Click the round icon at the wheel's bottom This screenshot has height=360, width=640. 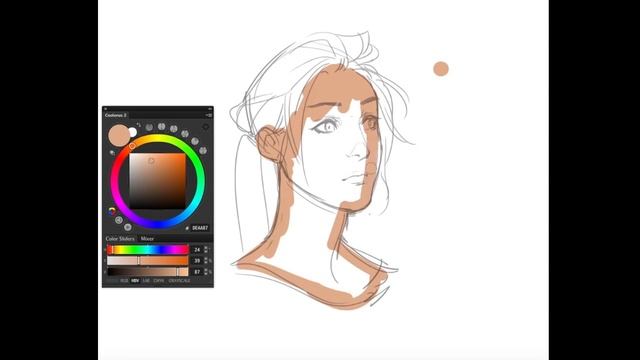(128, 227)
